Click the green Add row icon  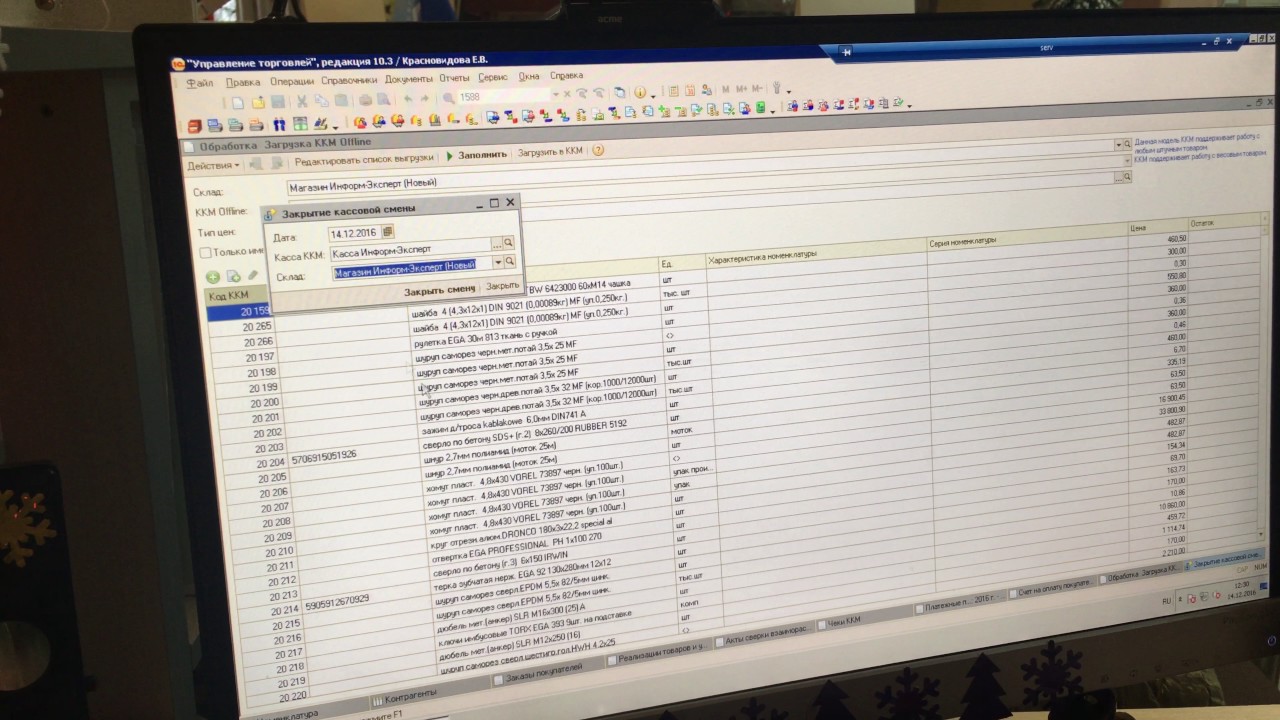213,277
